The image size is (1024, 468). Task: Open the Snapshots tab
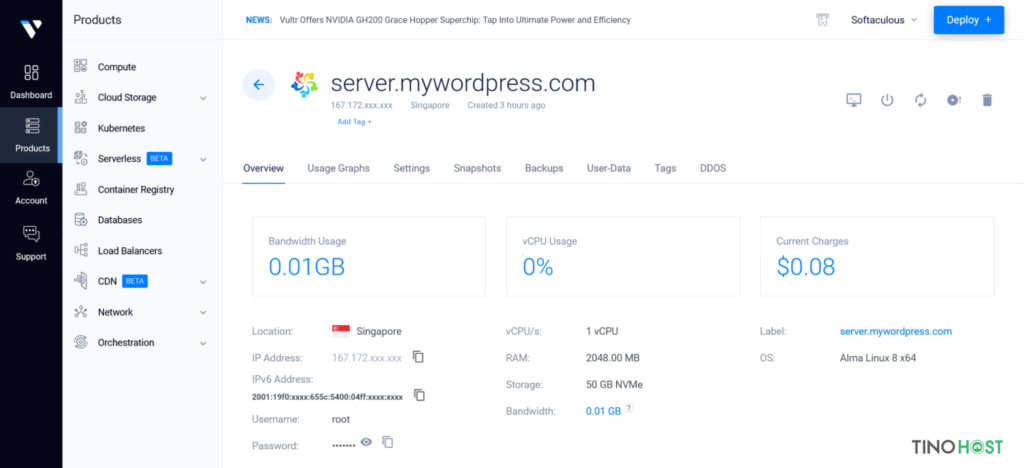tap(477, 168)
